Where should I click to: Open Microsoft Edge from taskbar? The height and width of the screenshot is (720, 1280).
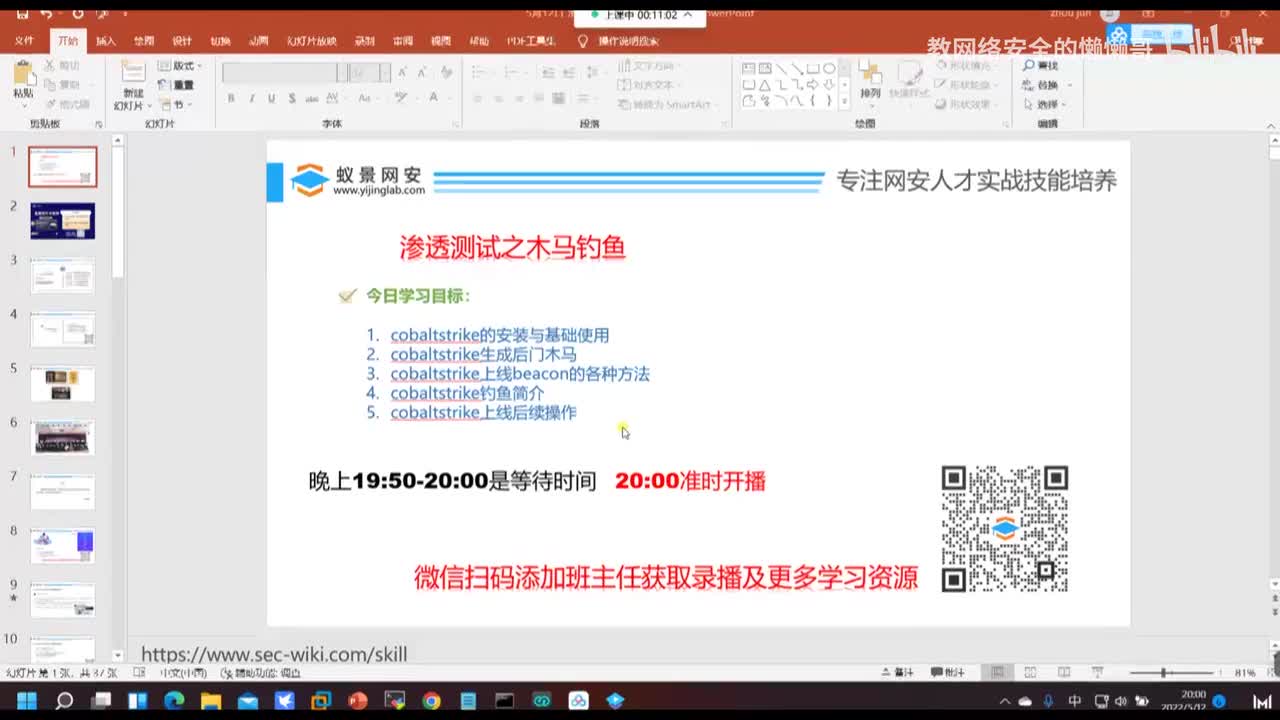pyautogui.click(x=174, y=701)
